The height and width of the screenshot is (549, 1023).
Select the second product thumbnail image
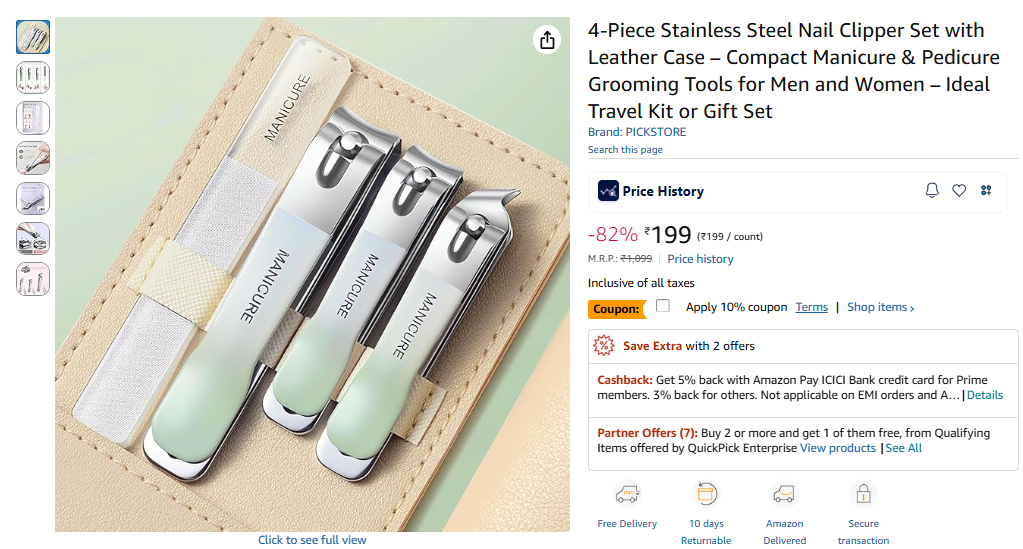pyautogui.click(x=33, y=78)
